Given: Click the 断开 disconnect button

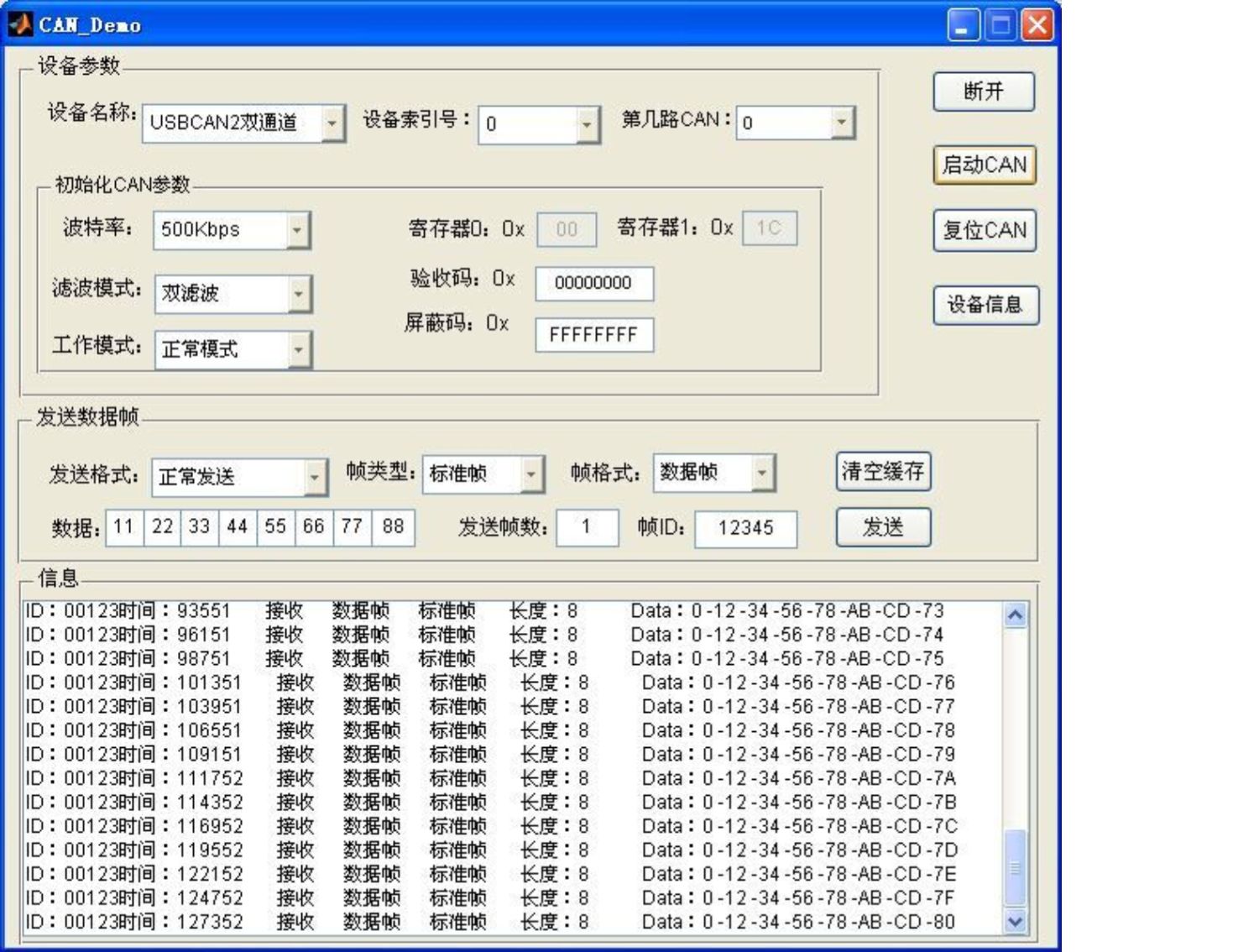Looking at the screenshot, I should click(x=984, y=92).
